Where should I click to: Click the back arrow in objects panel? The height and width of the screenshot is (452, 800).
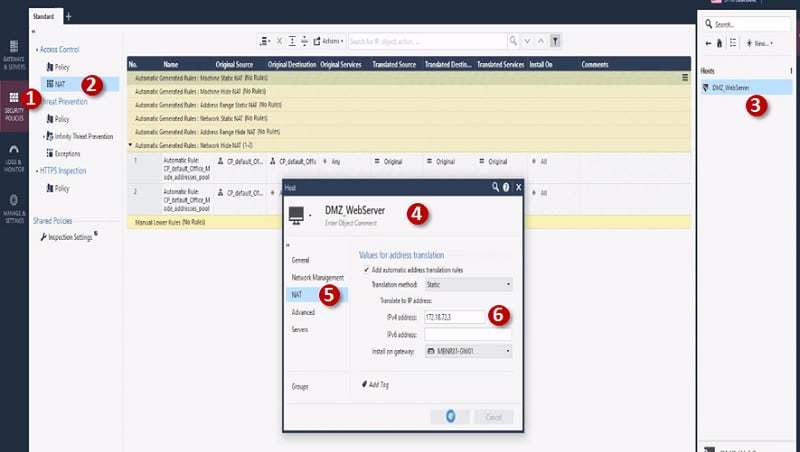(708, 43)
